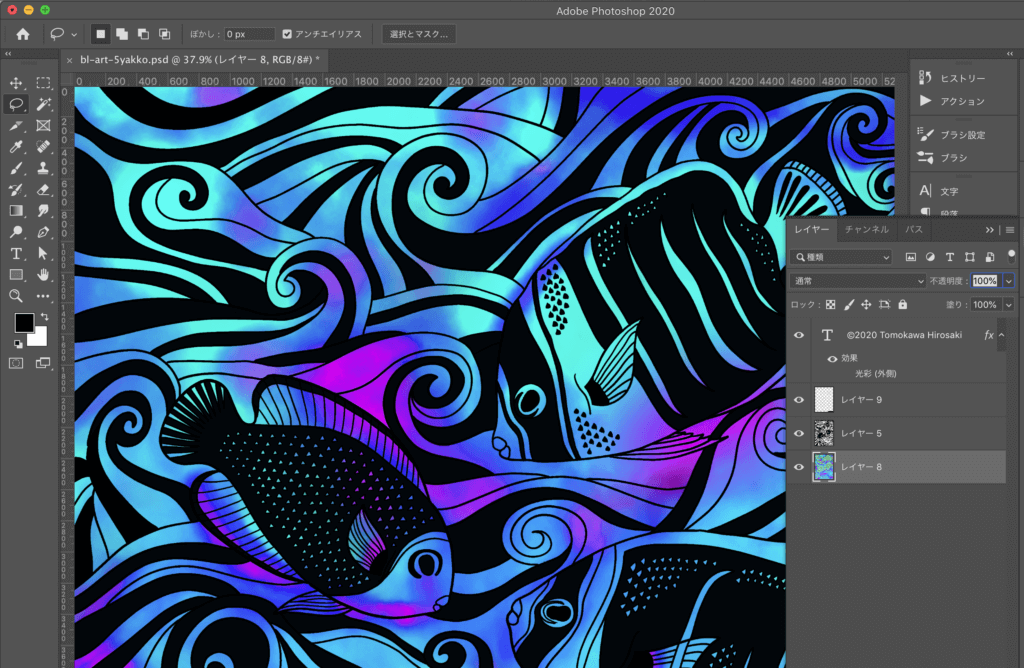This screenshot has width=1024, height=668.
Task: Click the black foreground color swatch
Action: [24, 323]
